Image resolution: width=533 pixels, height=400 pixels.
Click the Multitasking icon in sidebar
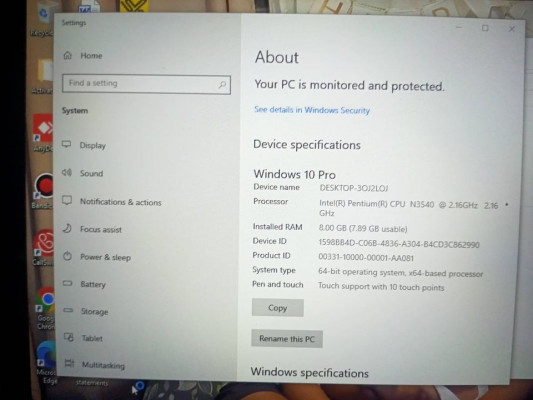[69, 363]
